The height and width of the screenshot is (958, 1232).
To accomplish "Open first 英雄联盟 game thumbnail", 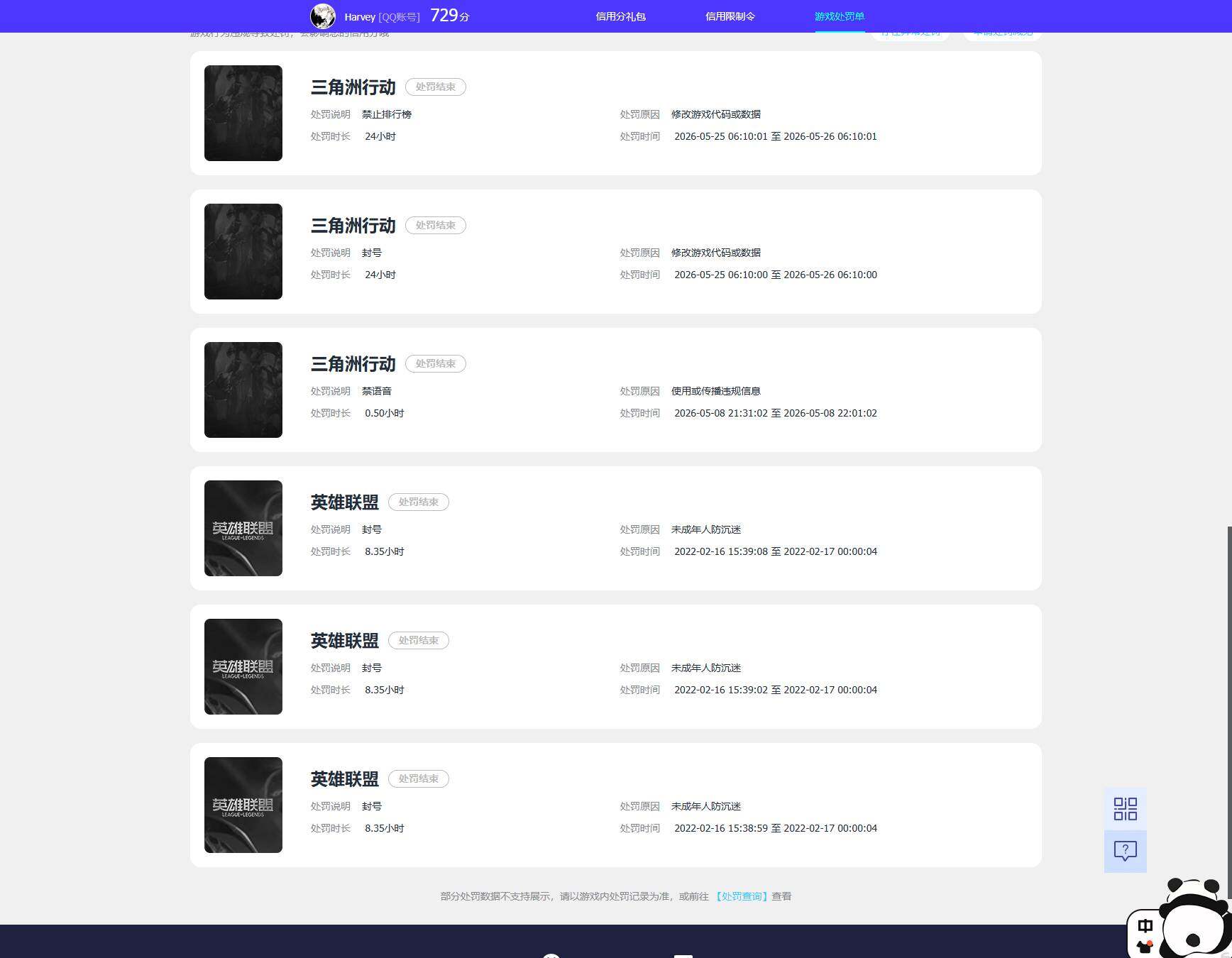I will click(243, 528).
